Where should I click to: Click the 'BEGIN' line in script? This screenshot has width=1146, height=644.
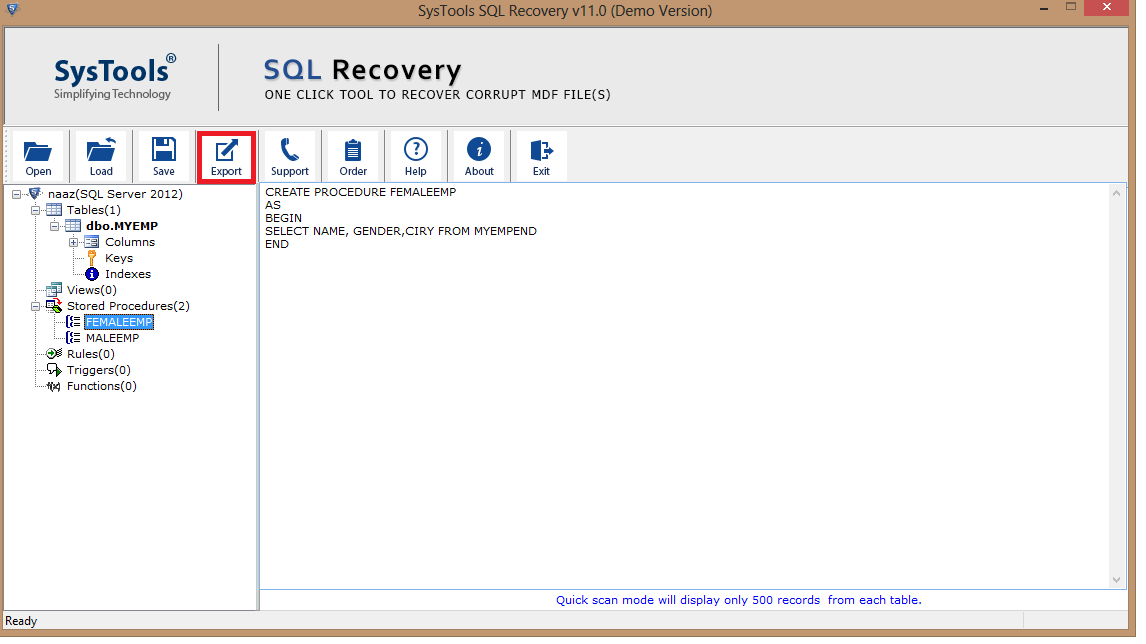(x=283, y=218)
